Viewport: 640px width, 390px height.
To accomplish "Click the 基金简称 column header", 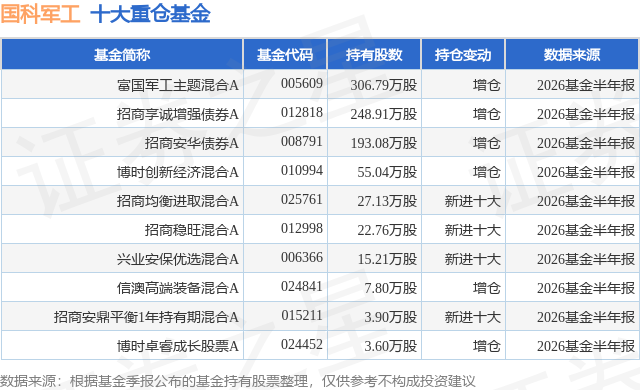I will pos(122,55).
